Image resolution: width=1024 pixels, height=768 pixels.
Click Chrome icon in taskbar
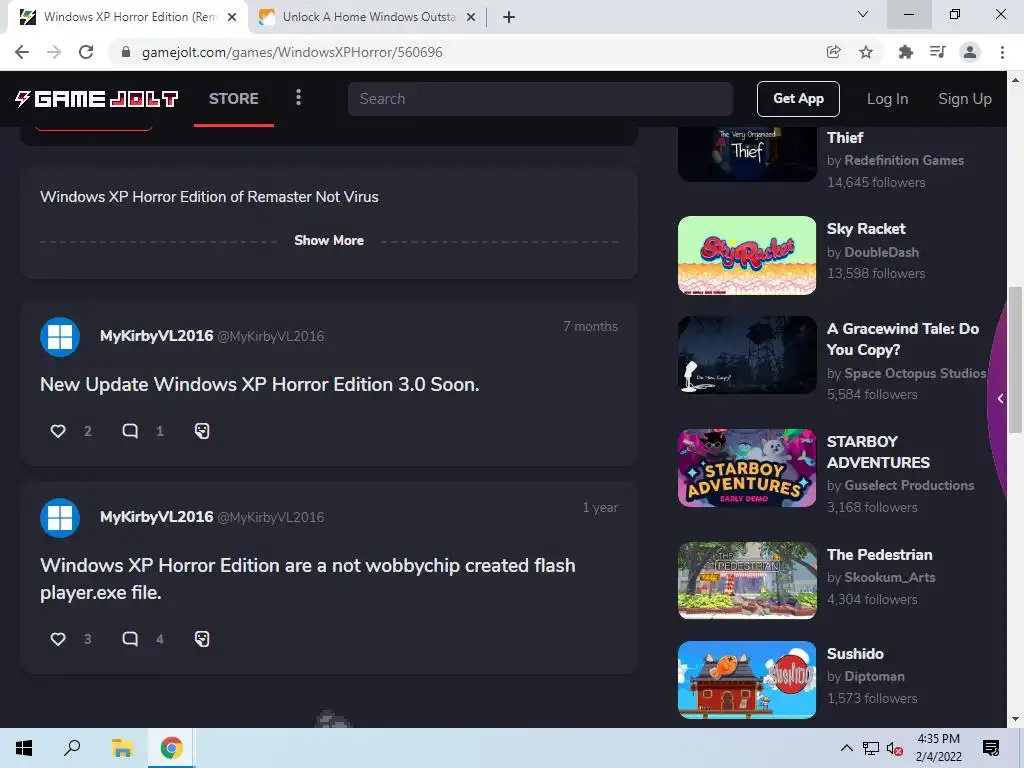[x=171, y=748]
